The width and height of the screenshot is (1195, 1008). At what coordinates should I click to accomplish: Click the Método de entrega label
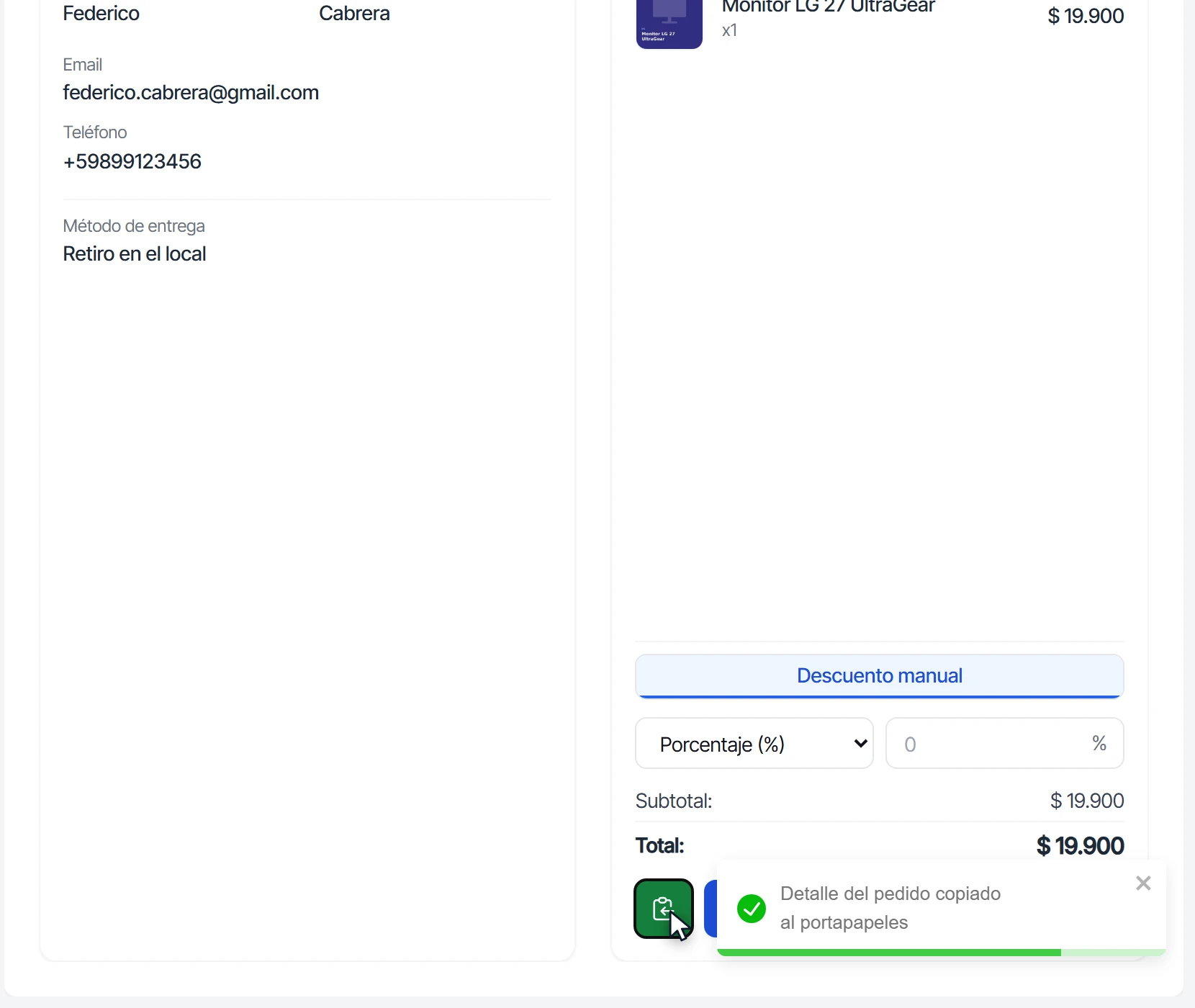[x=134, y=226]
